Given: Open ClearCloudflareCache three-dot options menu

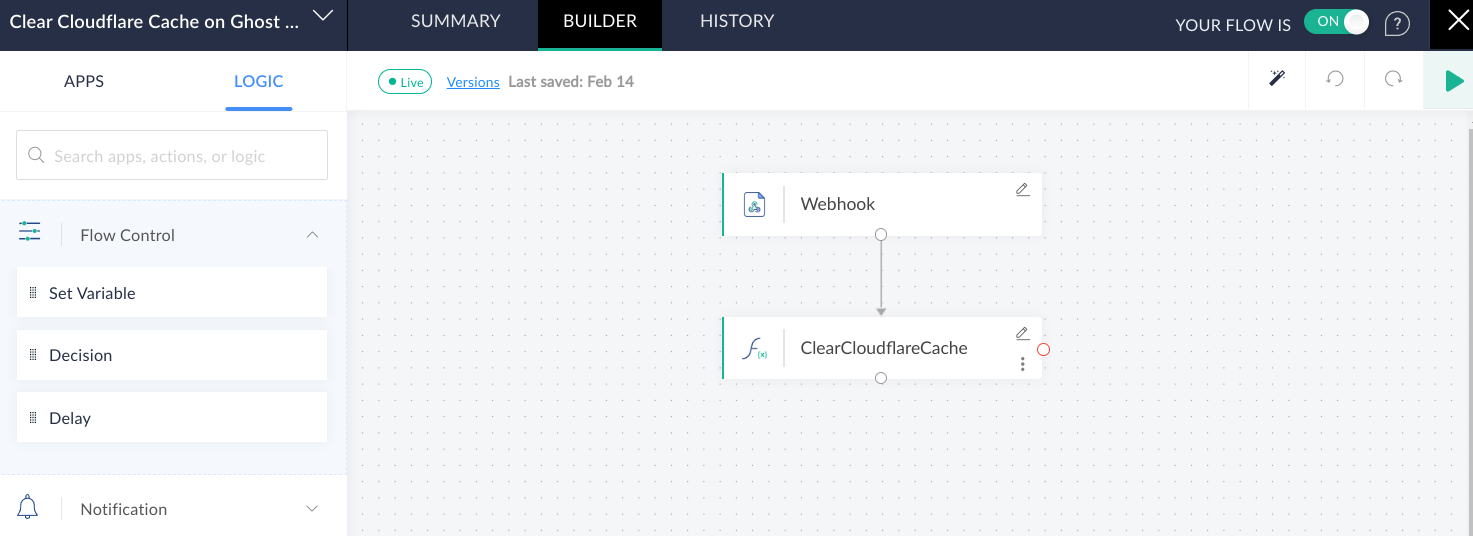Looking at the screenshot, I should tap(1022, 364).
